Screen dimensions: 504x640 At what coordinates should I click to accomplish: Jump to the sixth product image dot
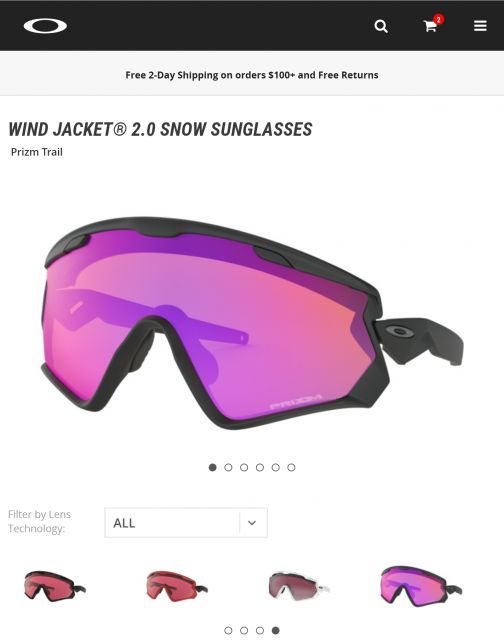pos(291,467)
